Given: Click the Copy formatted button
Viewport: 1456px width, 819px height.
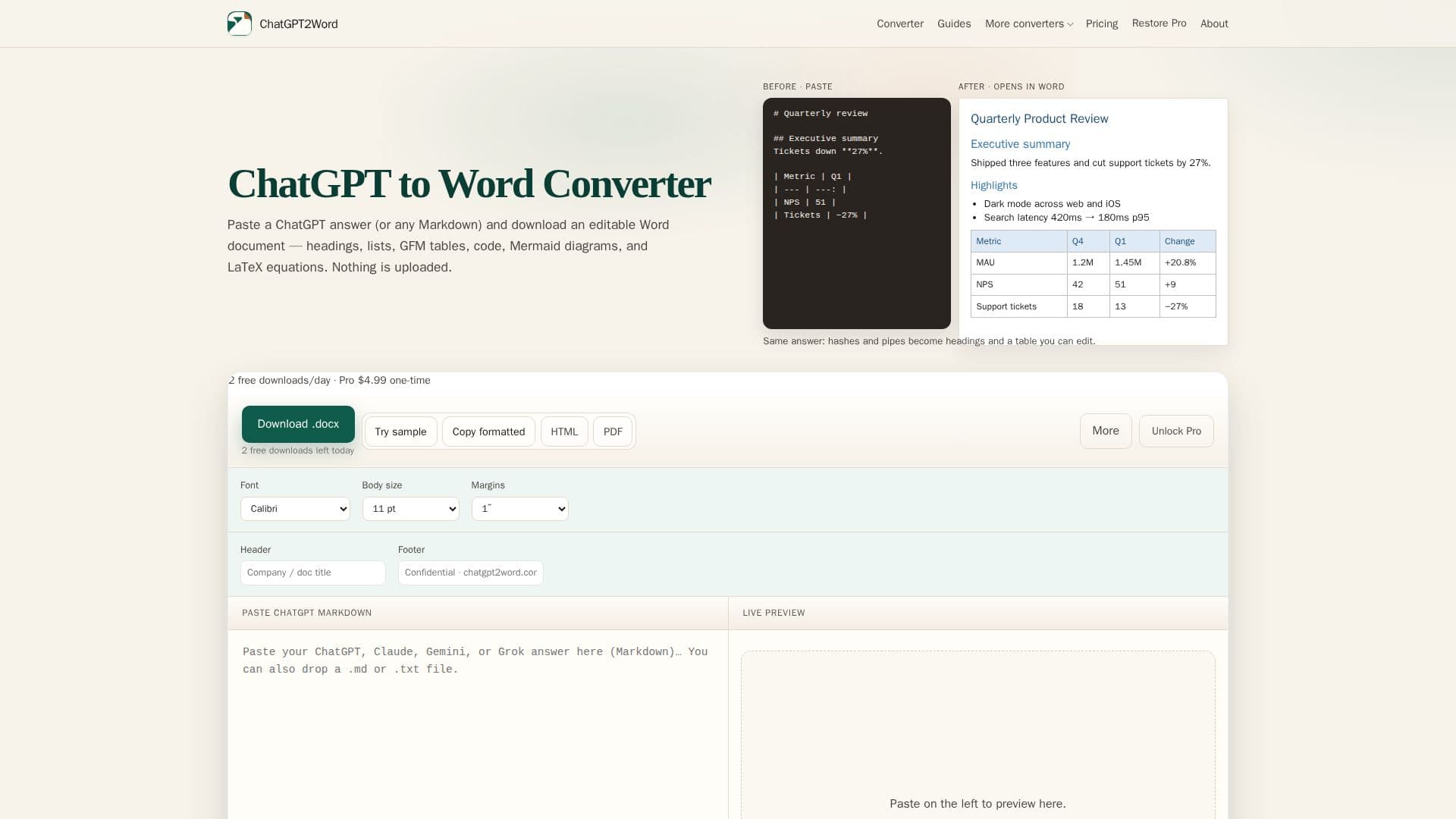Looking at the screenshot, I should 488,431.
